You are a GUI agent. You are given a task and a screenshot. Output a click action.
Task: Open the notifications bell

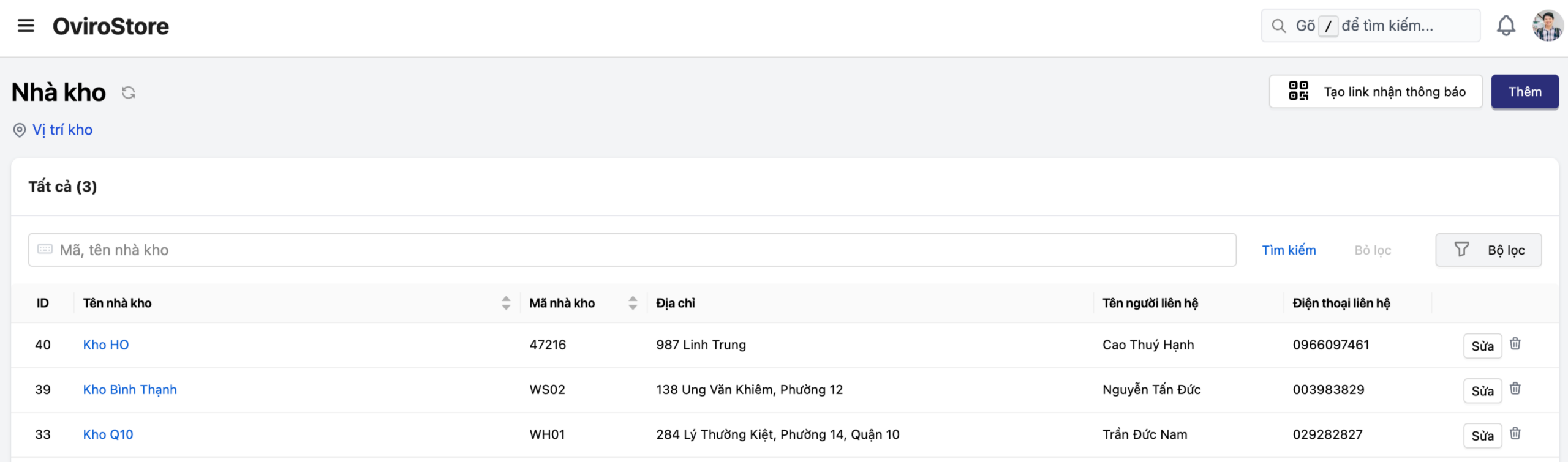pyautogui.click(x=1506, y=26)
